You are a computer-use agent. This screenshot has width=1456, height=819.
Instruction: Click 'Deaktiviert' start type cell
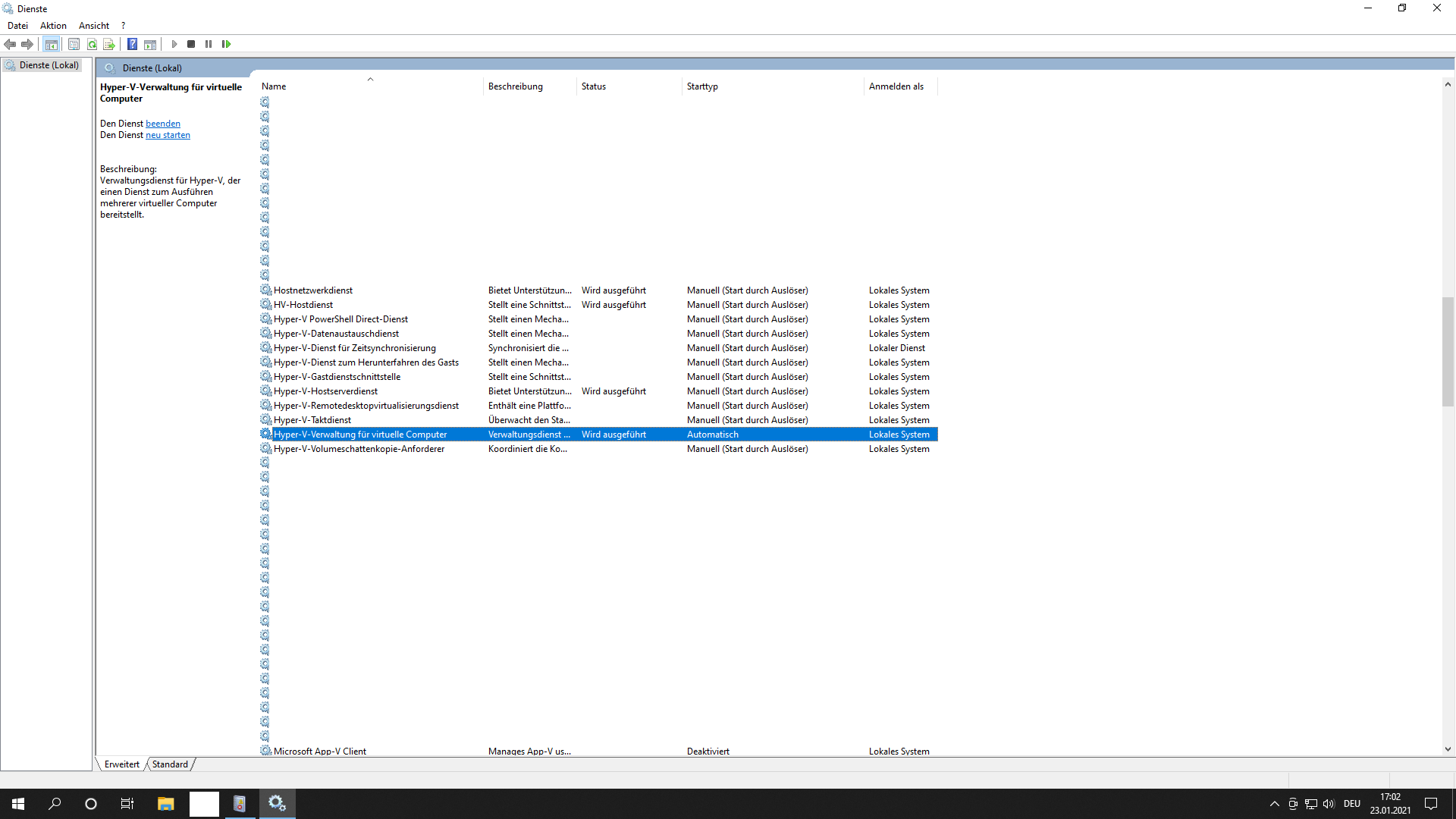click(708, 752)
